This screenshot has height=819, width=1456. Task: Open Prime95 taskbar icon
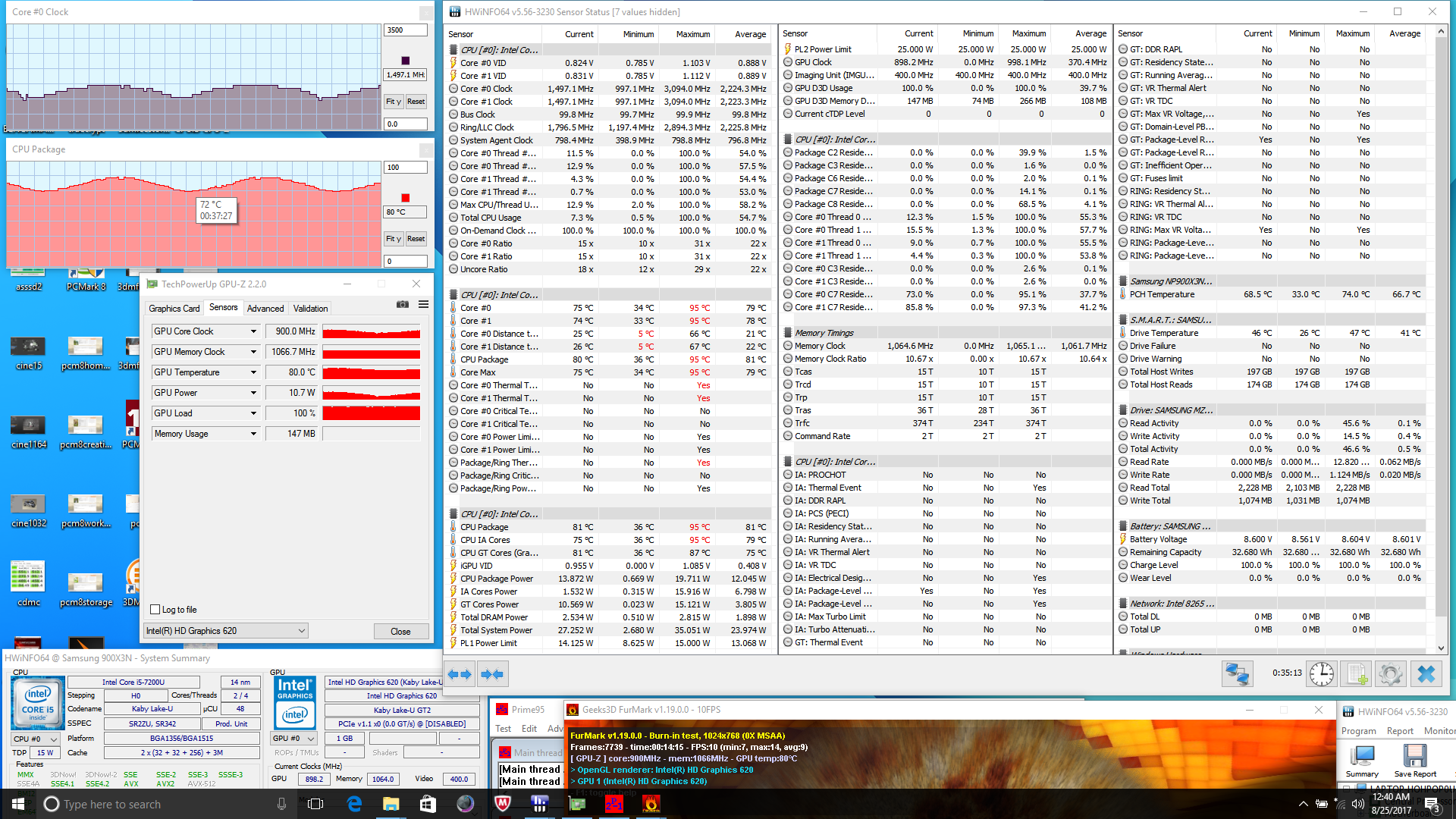click(613, 804)
